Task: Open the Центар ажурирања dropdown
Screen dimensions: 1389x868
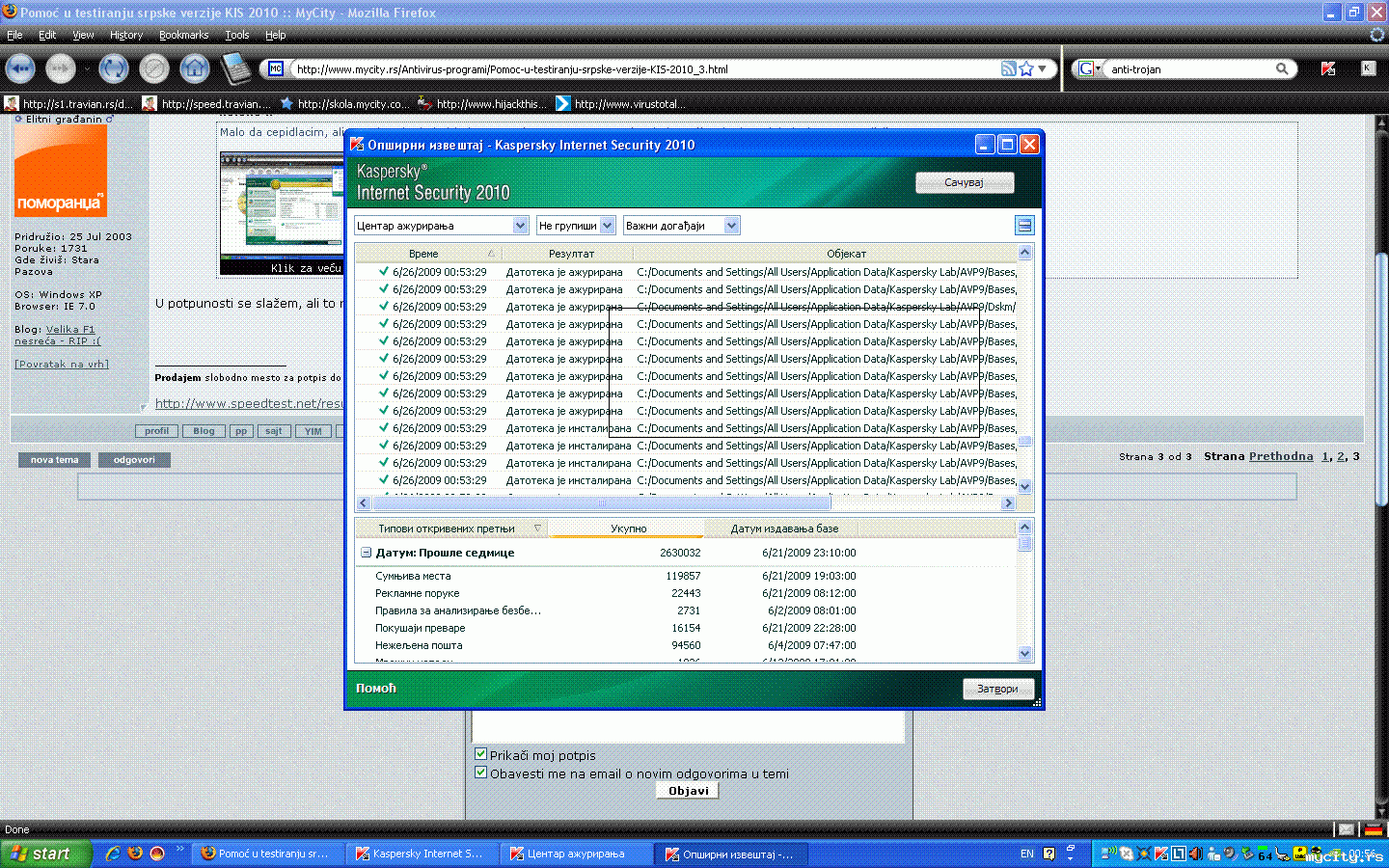Action: pos(442,226)
